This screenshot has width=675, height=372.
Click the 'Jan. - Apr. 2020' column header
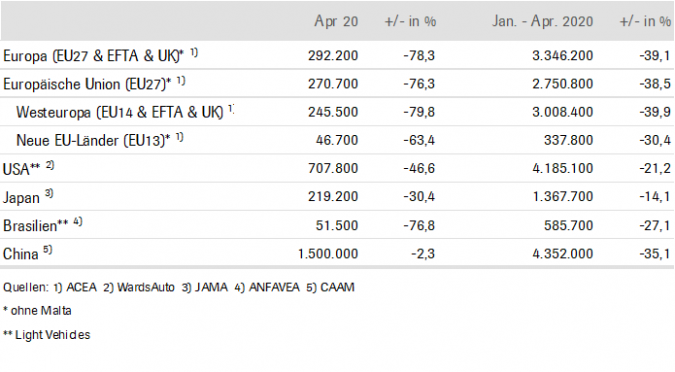tap(542, 21)
